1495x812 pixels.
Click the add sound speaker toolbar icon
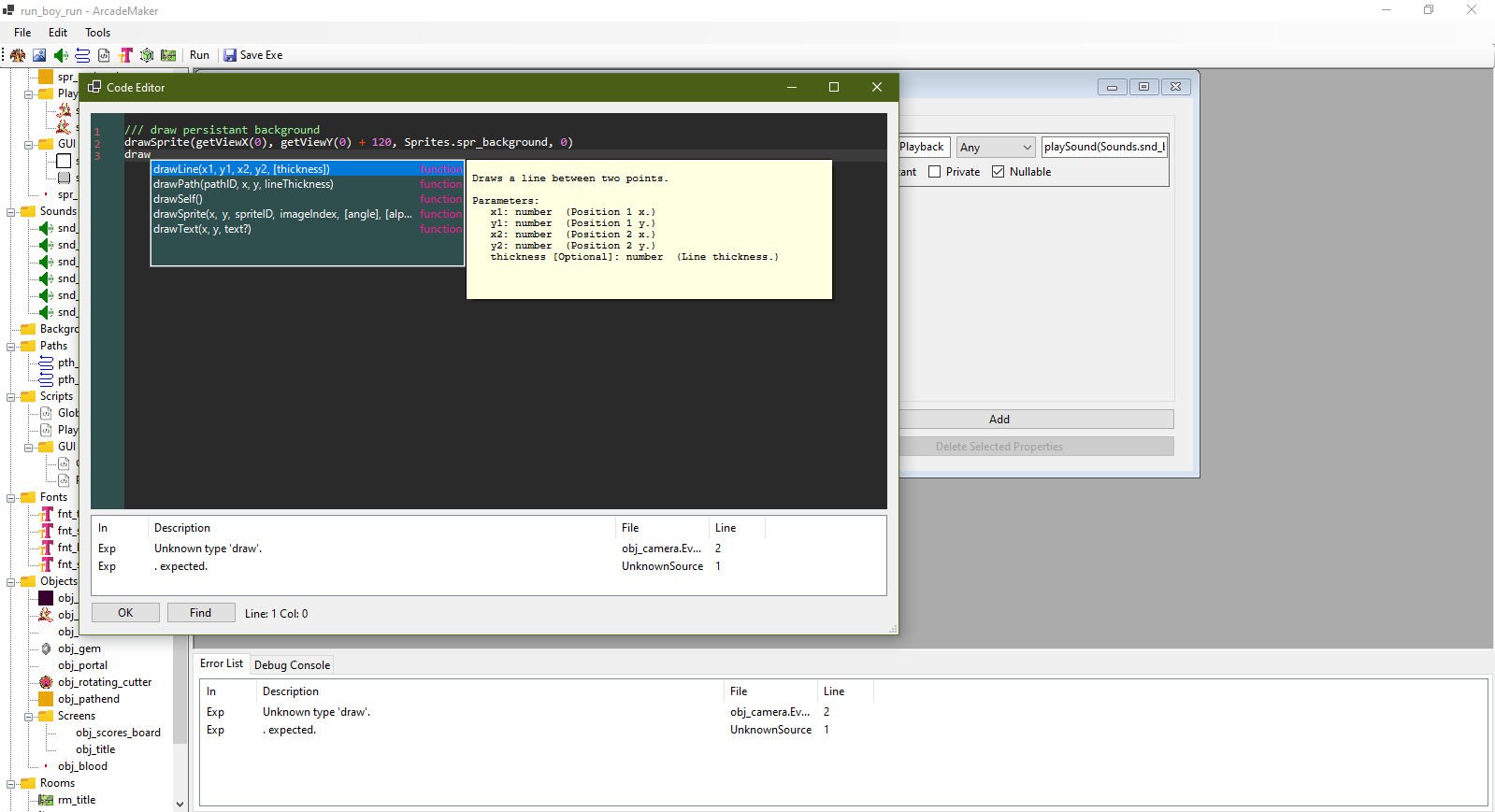(61, 55)
